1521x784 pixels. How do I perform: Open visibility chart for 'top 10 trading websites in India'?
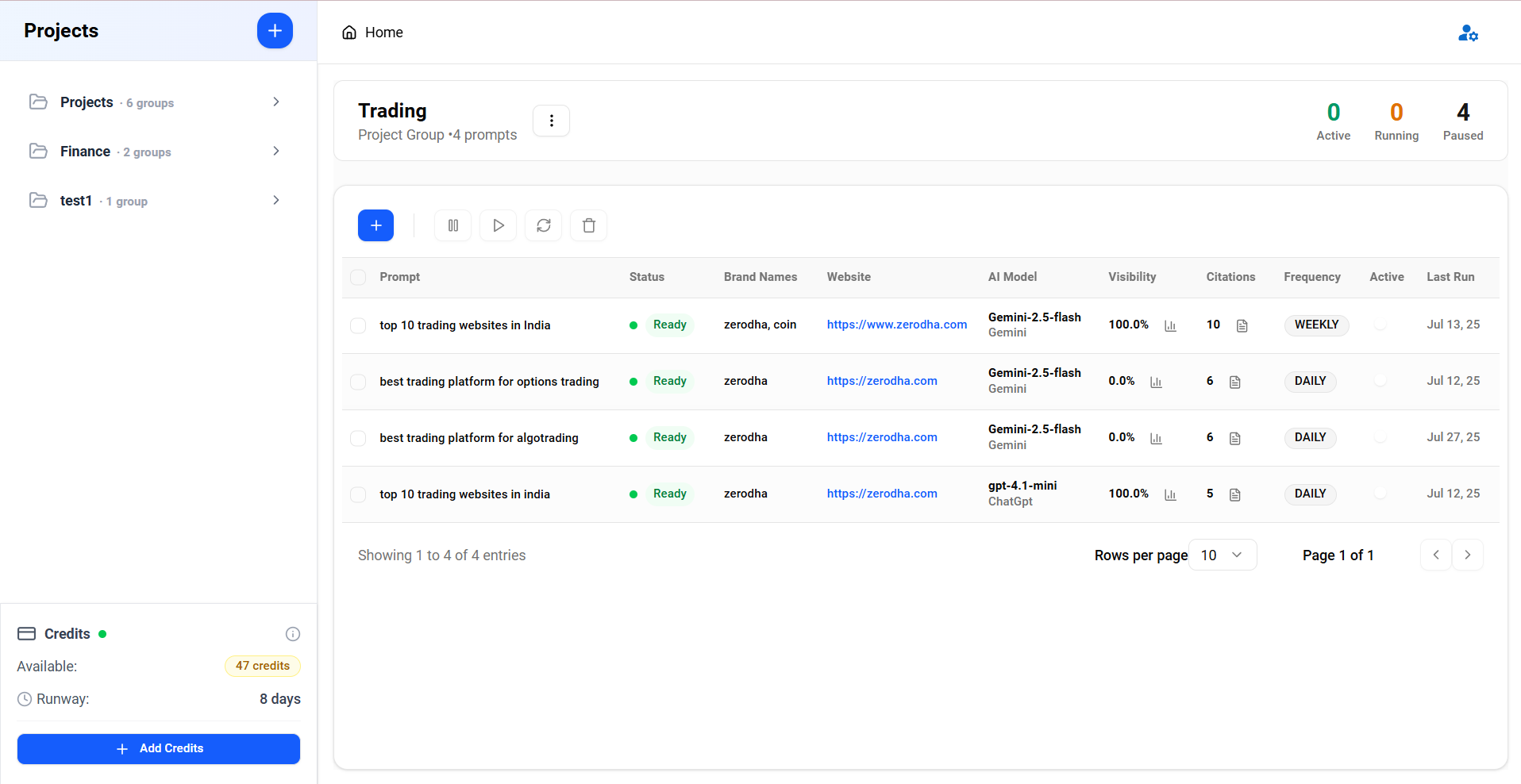pos(1170,325)
